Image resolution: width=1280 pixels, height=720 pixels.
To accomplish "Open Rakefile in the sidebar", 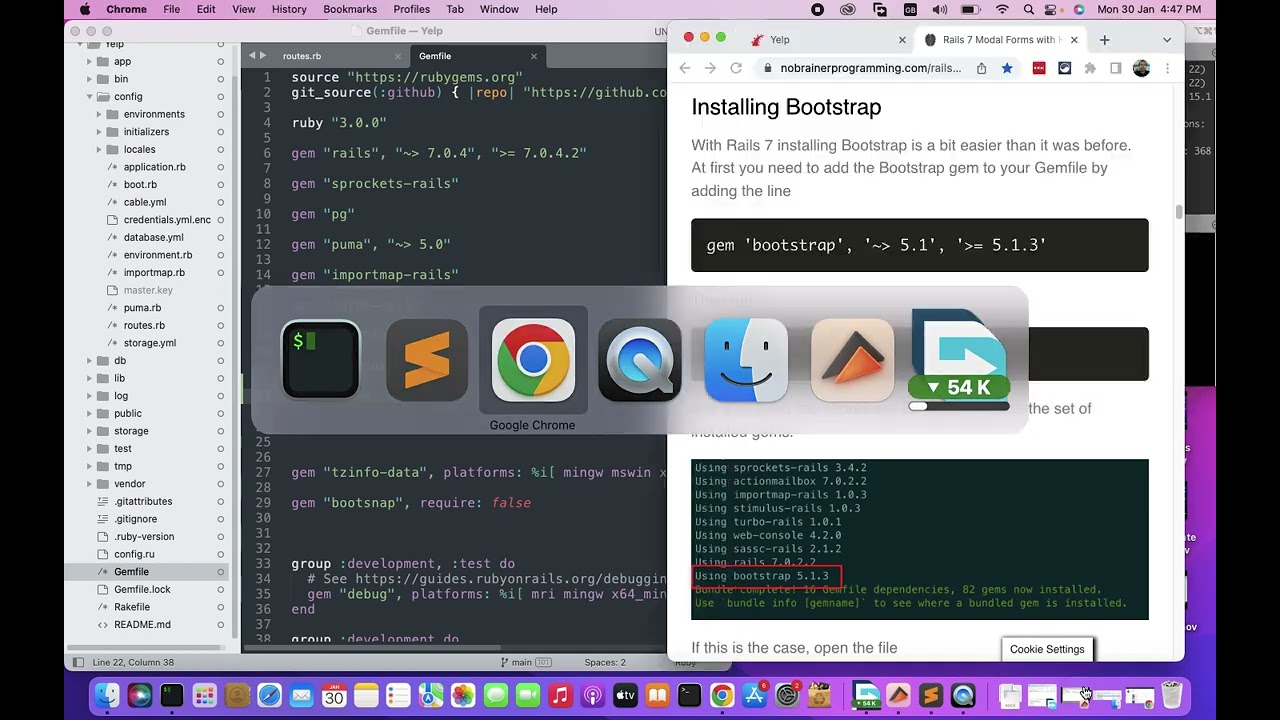I will click(131, 607).
